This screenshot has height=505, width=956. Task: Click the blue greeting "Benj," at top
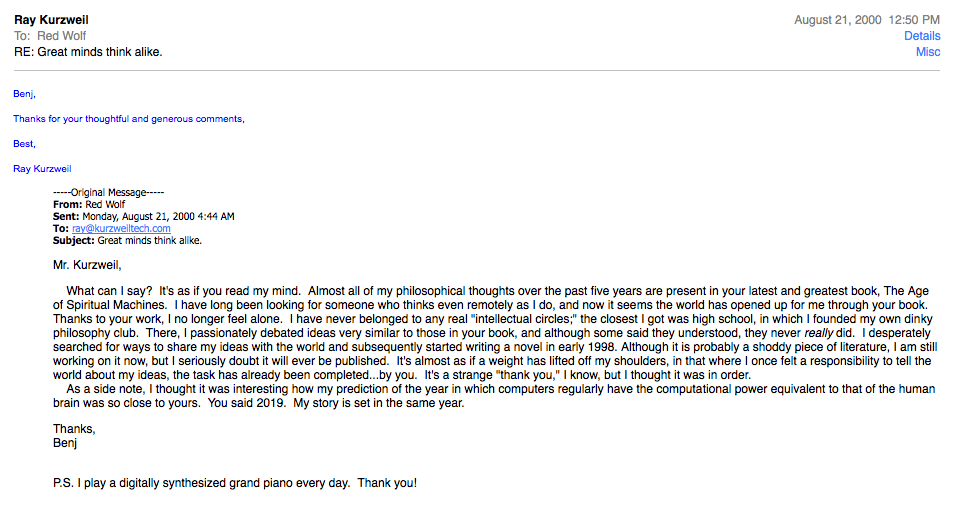tap(24, 94)
